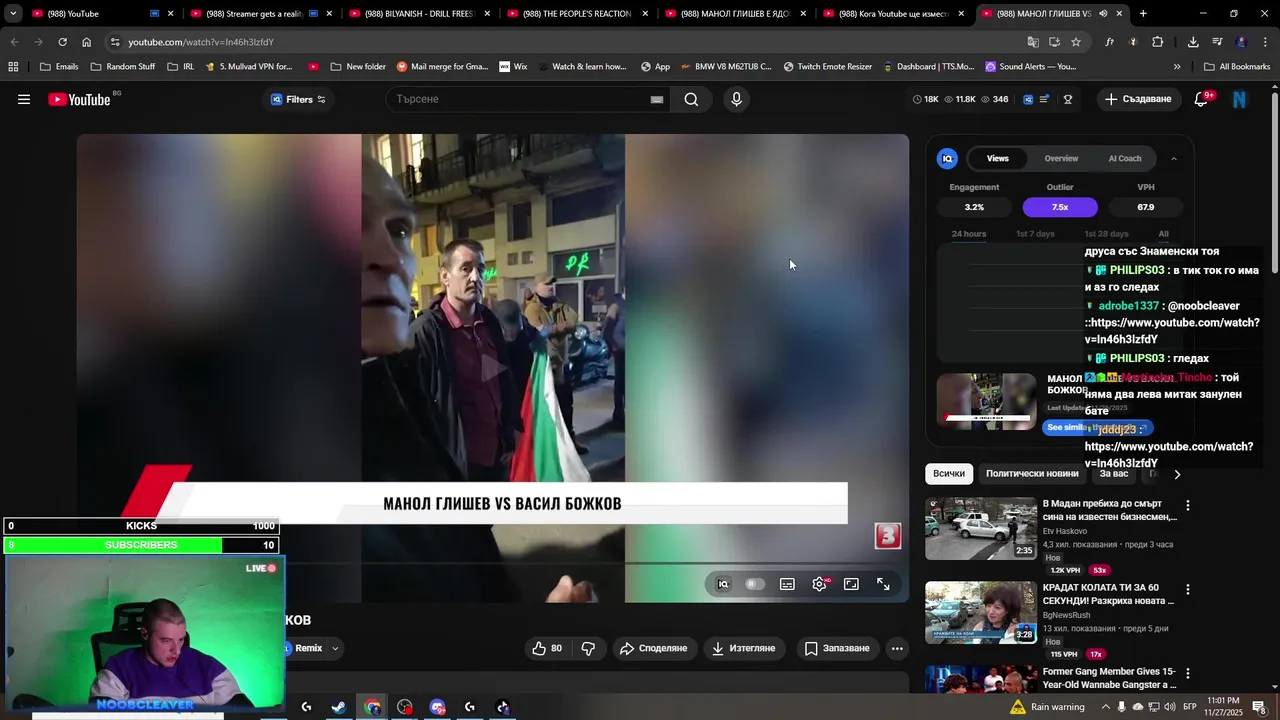Screen dimensions: 1280x720
Task: Select the За вас chip
Action: point(1113,474)
